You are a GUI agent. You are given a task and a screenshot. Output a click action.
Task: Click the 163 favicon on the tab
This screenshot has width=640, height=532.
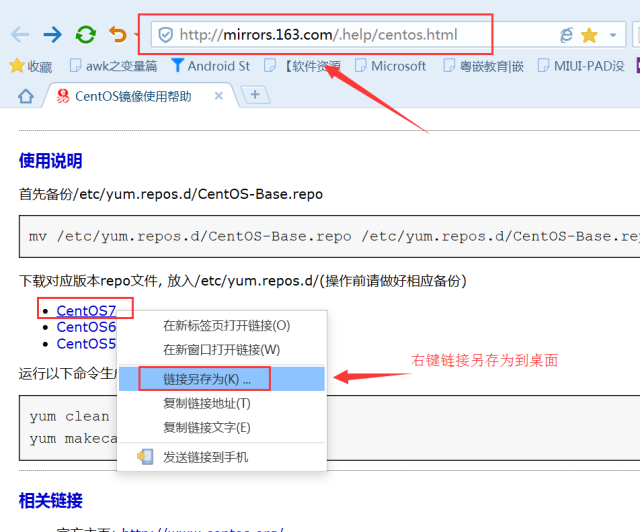[63, 96]
